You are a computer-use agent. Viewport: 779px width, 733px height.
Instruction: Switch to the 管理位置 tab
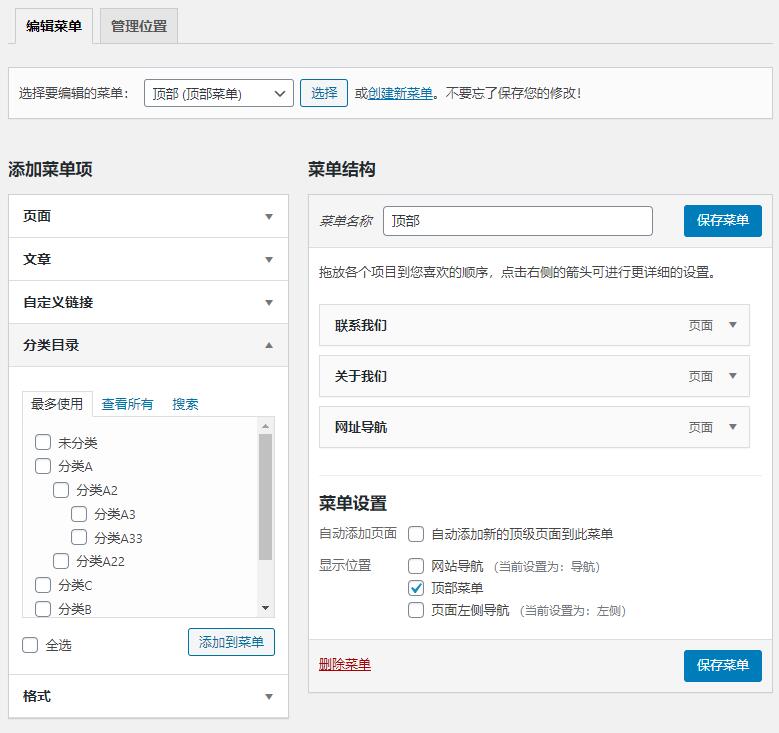click(x=139, y=26)
